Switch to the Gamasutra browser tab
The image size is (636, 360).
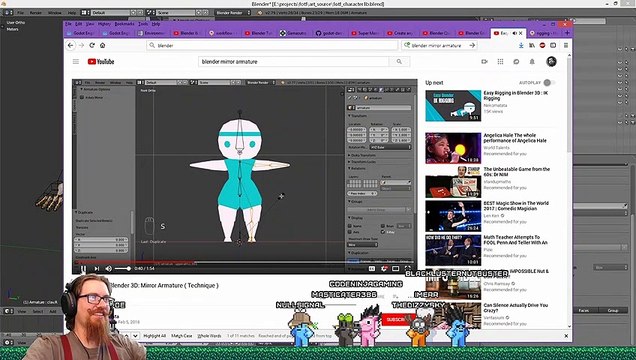coord(293,33)
